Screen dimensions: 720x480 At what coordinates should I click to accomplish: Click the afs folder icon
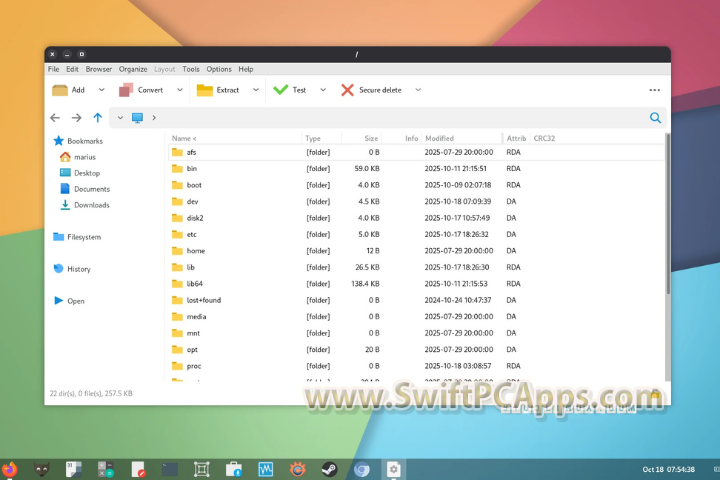click(177, 152)
